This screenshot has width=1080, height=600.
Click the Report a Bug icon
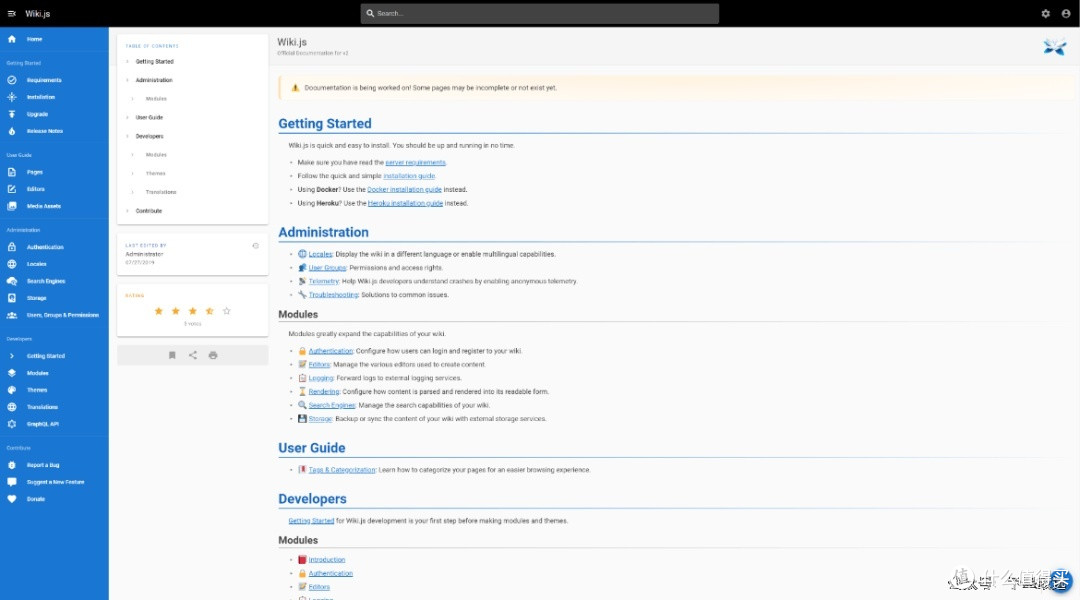(12, 465)
